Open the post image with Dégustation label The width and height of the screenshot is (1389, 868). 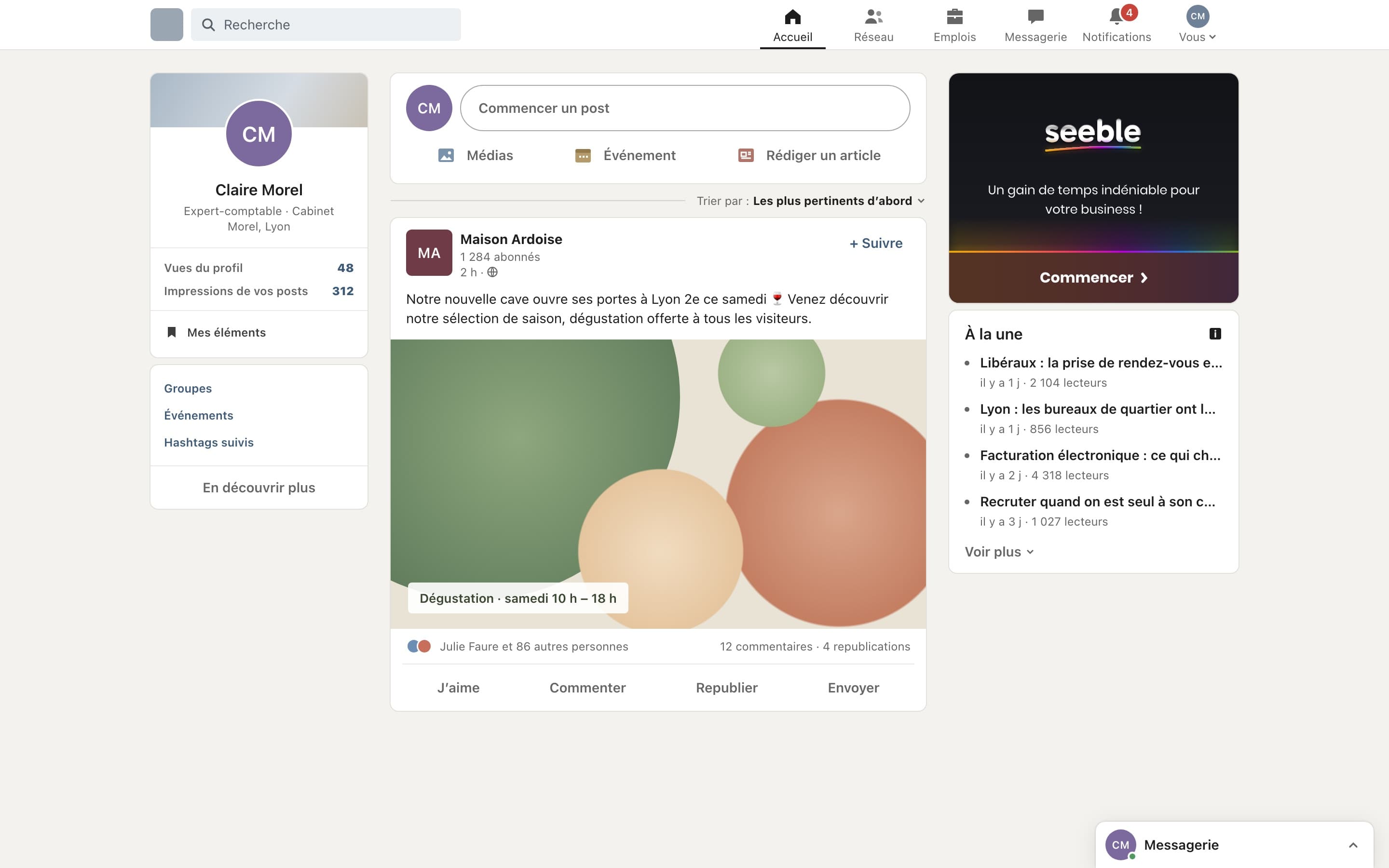coord(658,484)
